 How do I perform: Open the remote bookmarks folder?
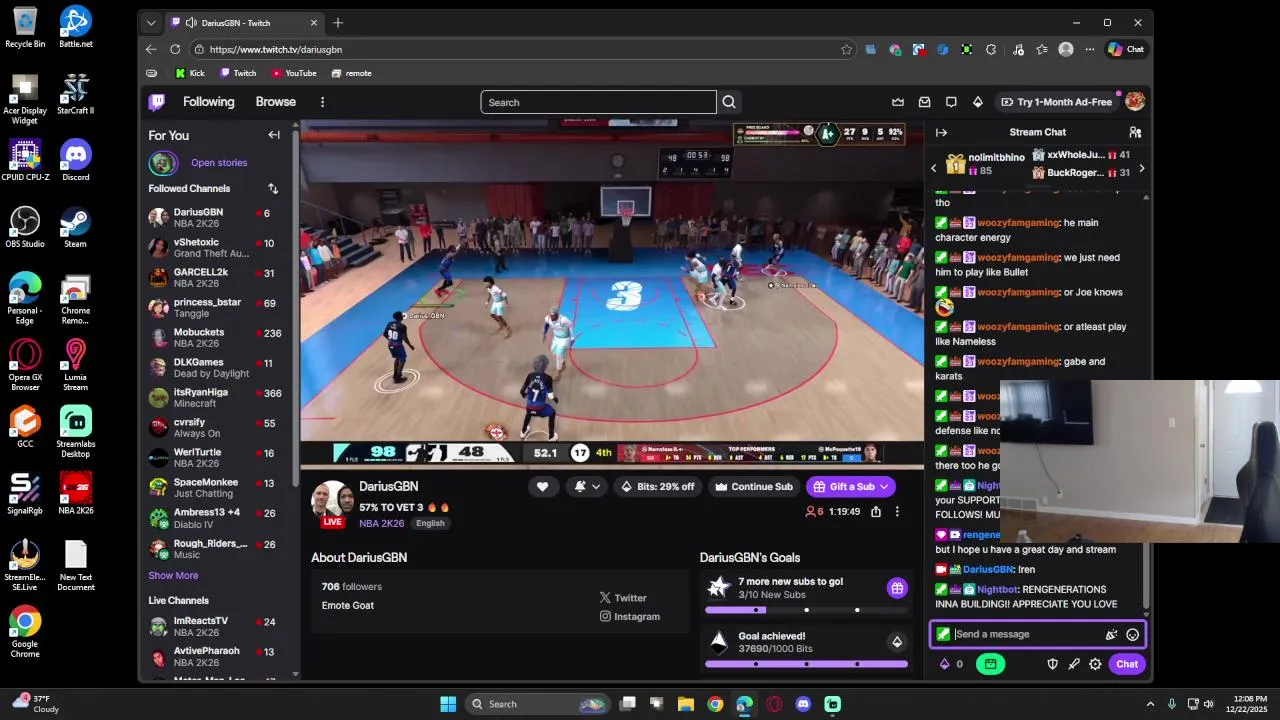click(x=351, y=73)
